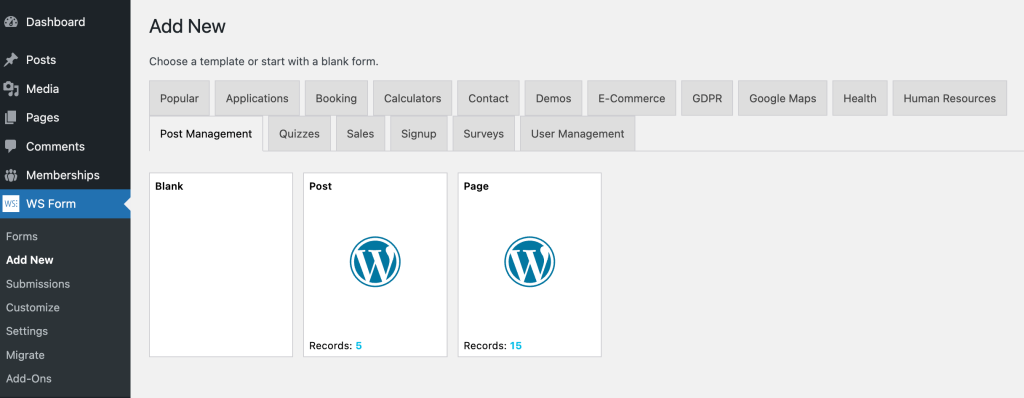
Task: Click the Comments speech bubble icon
Action: 10,146
